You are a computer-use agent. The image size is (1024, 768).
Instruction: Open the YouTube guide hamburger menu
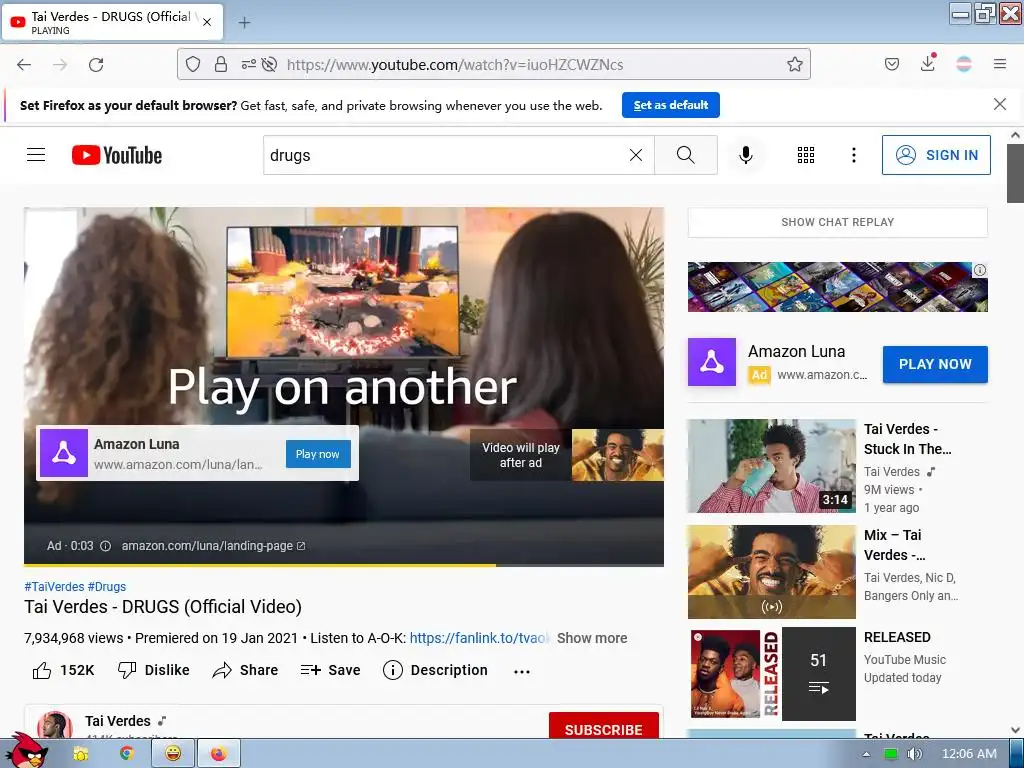pyautogui.click(x=36, y=155)
